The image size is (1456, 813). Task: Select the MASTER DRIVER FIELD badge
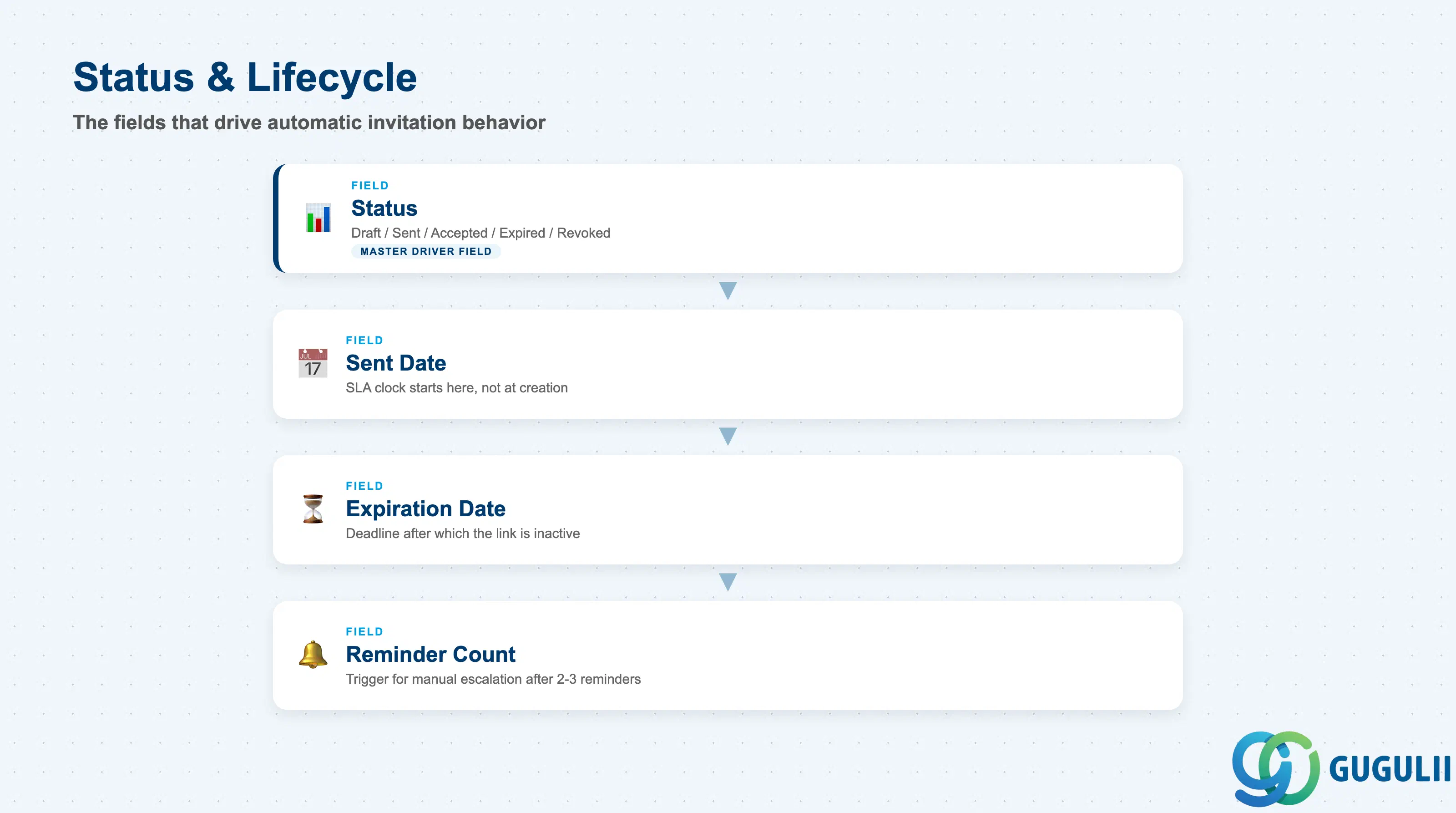425,251
